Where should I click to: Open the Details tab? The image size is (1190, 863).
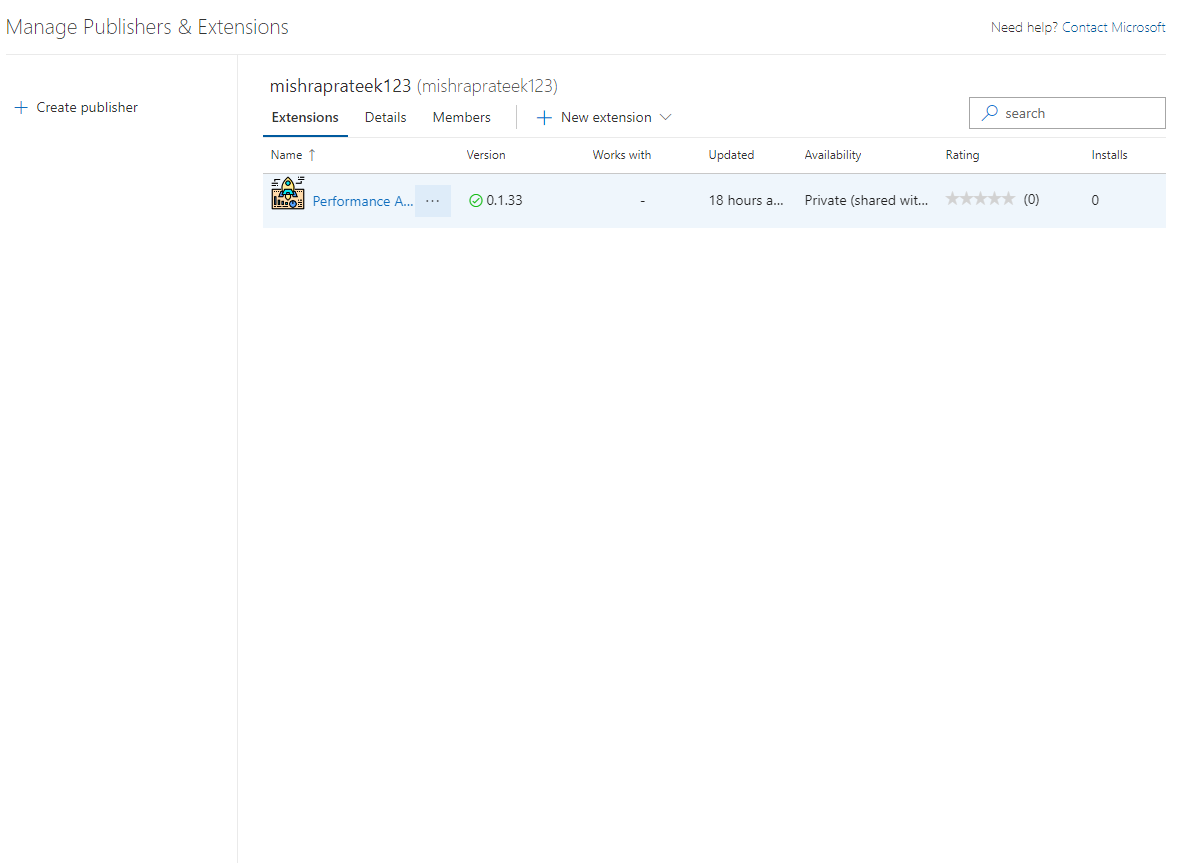coord(386,118)
